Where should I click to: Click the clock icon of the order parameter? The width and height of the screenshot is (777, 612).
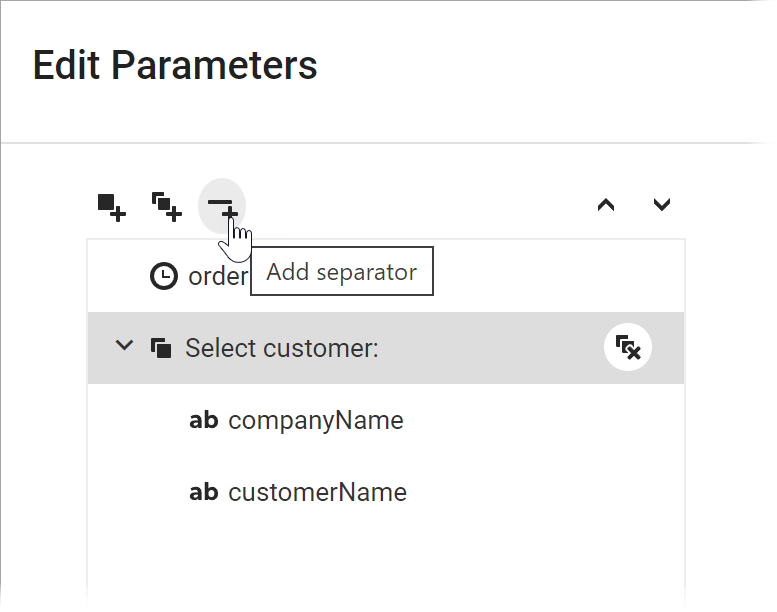pyautogui.click(x=163, y=276)
